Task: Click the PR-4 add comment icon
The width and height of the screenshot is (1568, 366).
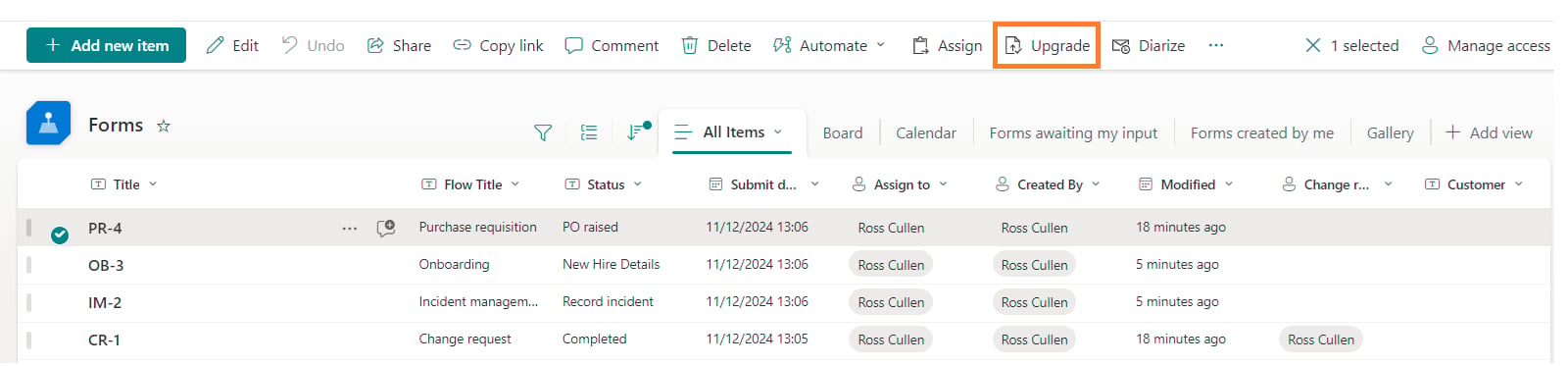Action: (x=386, y=228)
